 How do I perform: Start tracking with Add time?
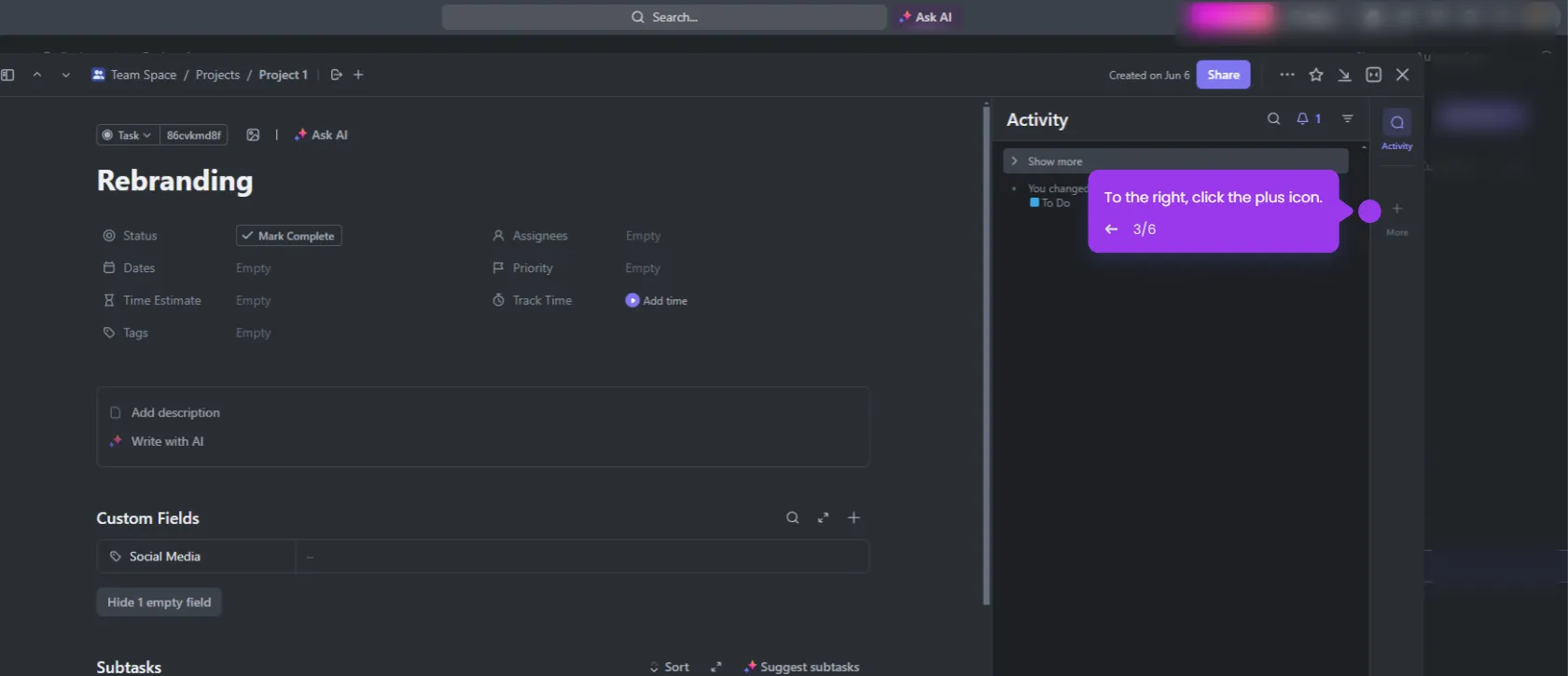coord(657,301)
